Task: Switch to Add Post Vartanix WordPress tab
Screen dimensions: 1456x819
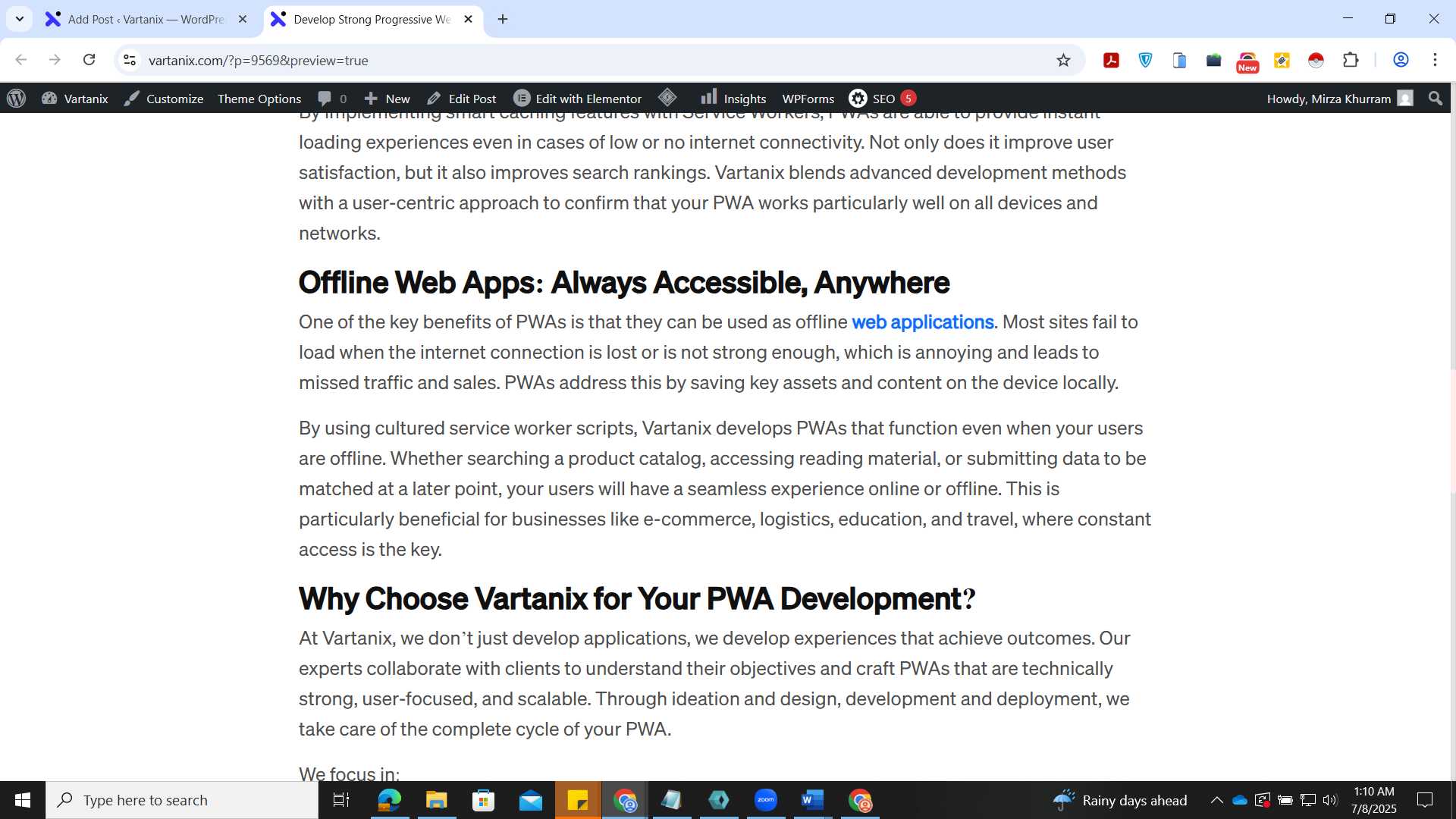Action: point(146,19)
